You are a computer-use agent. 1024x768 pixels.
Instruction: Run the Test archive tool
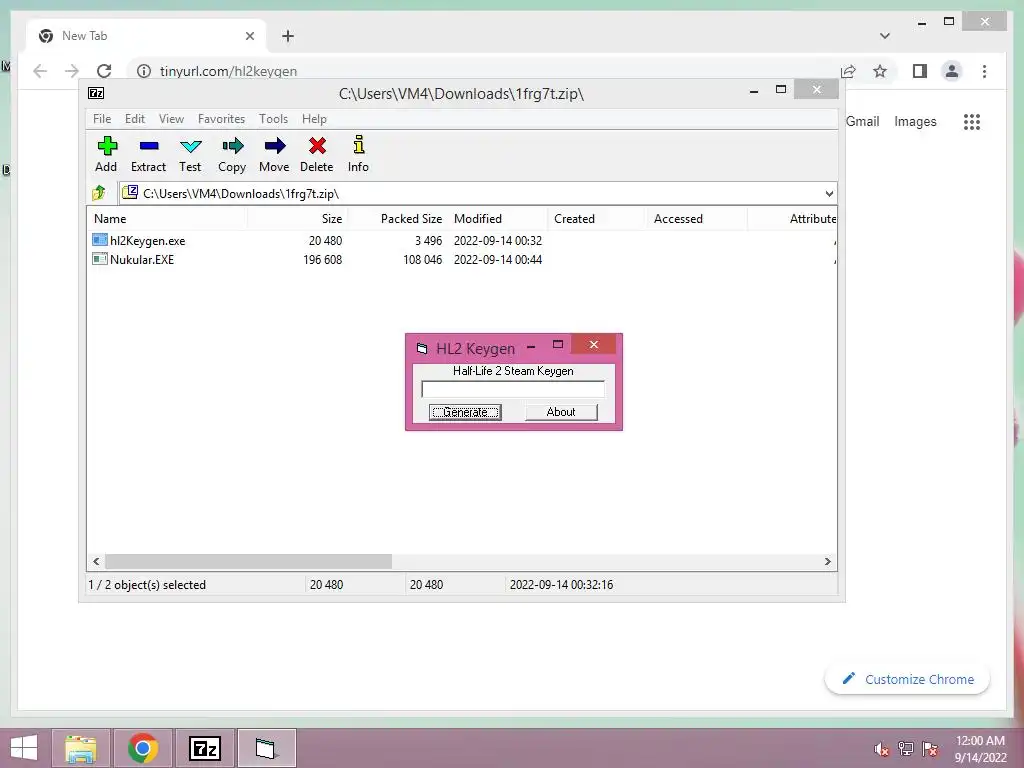(191, 146)
